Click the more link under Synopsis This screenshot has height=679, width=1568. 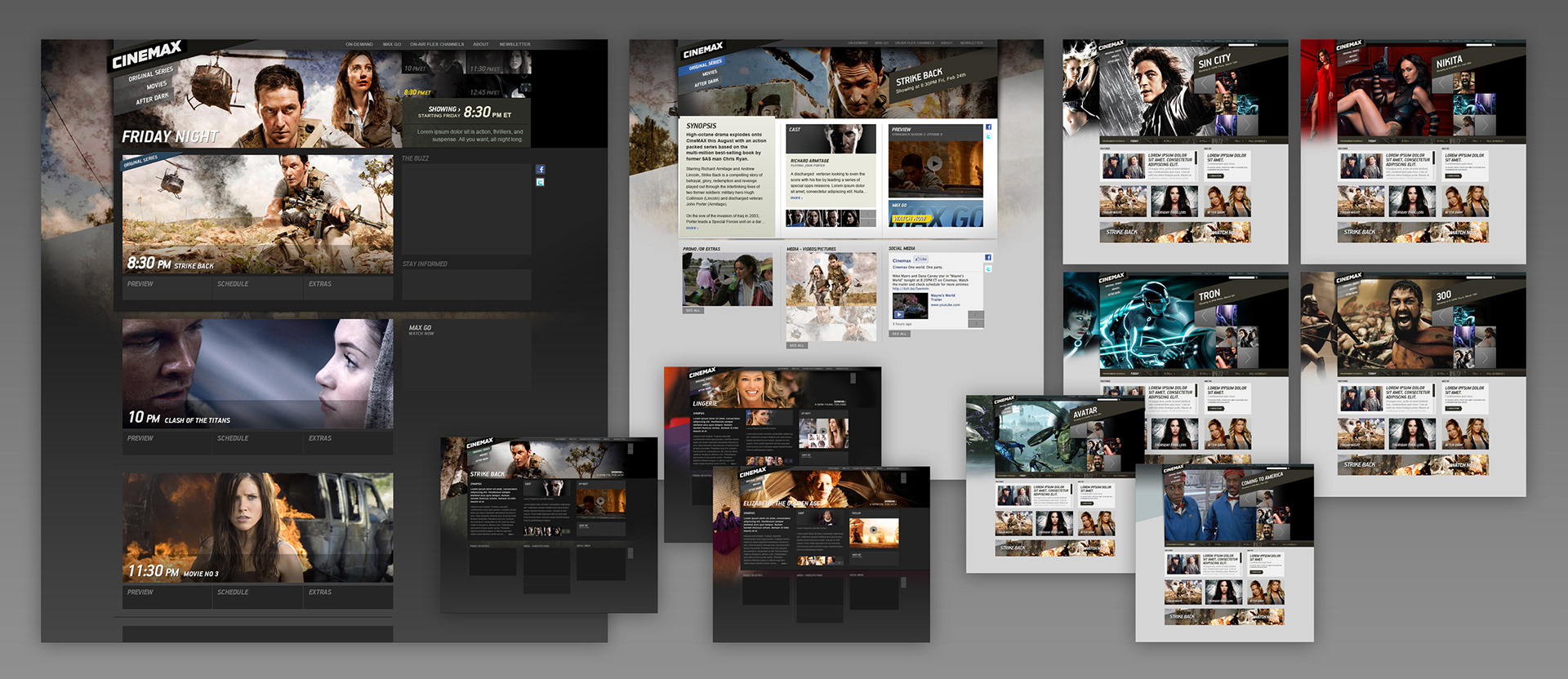(691, 228)
